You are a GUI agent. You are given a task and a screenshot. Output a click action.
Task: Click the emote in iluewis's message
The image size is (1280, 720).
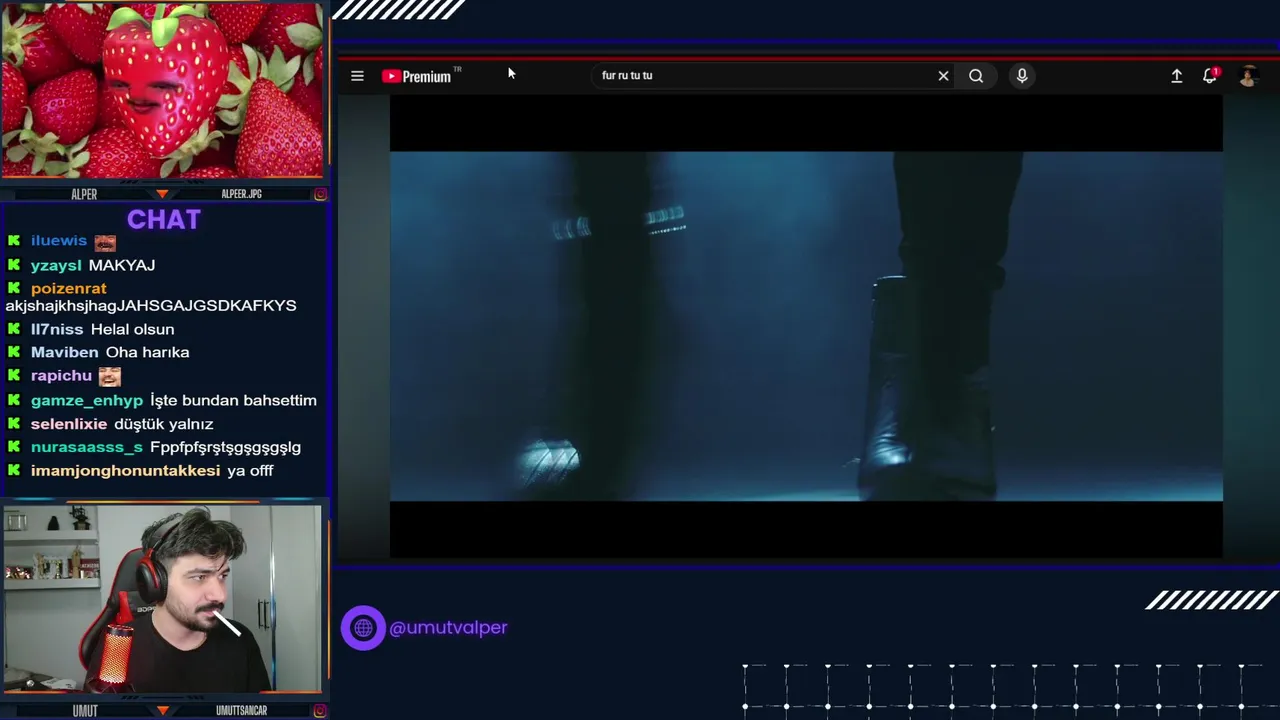pos(105,242)
